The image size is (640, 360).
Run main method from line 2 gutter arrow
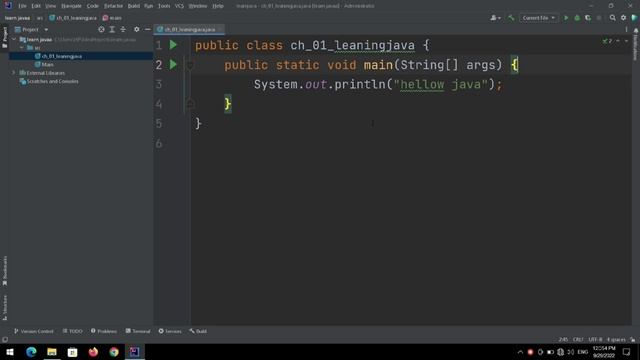click(173, 64)
